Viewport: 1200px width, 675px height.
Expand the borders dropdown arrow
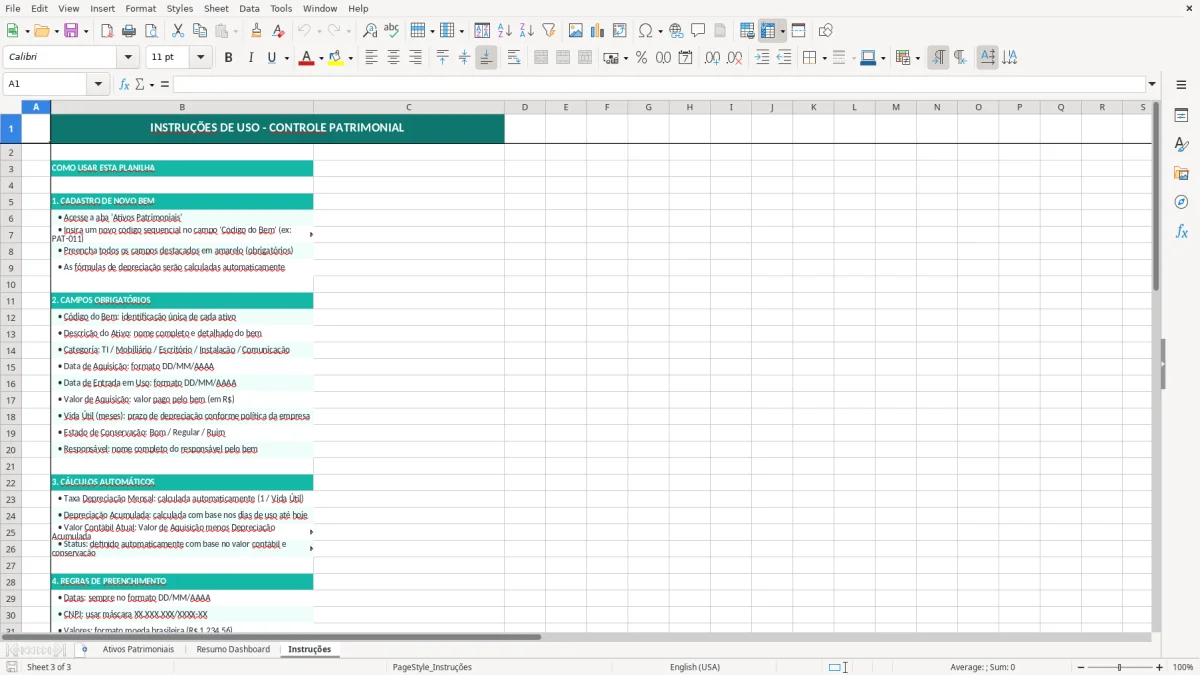[x=823, y=58]
